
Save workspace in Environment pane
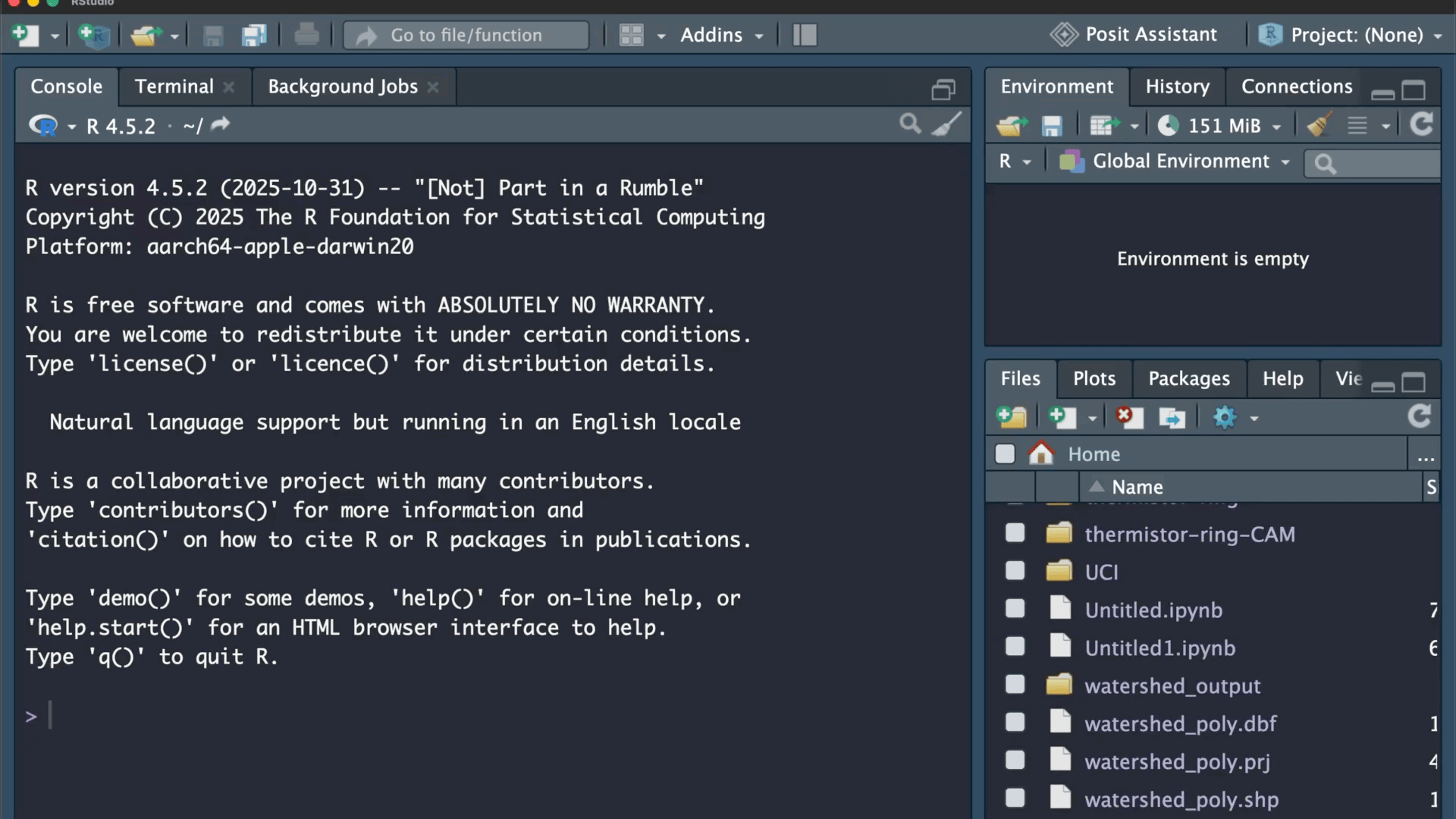point(1052,125)
